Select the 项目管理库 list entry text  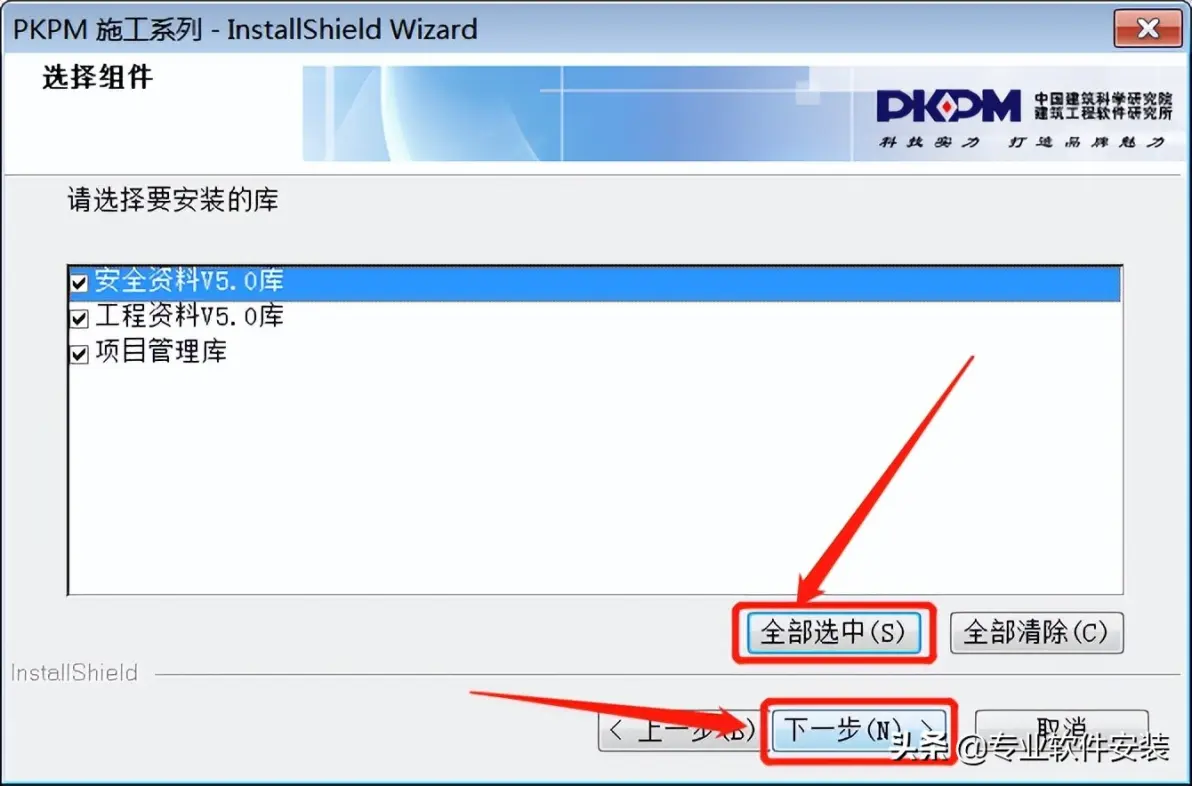(160, 351)
